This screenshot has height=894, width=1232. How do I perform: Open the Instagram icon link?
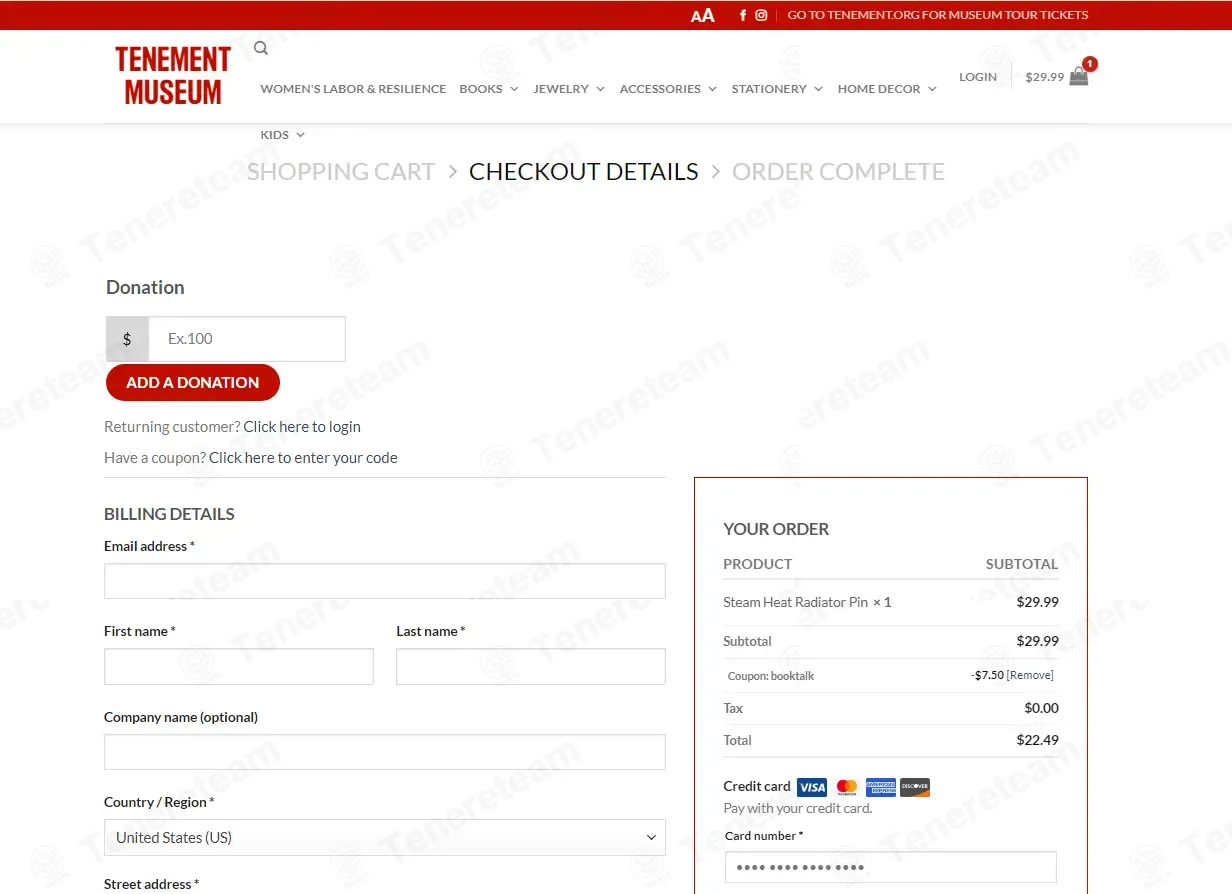point(761,15)
